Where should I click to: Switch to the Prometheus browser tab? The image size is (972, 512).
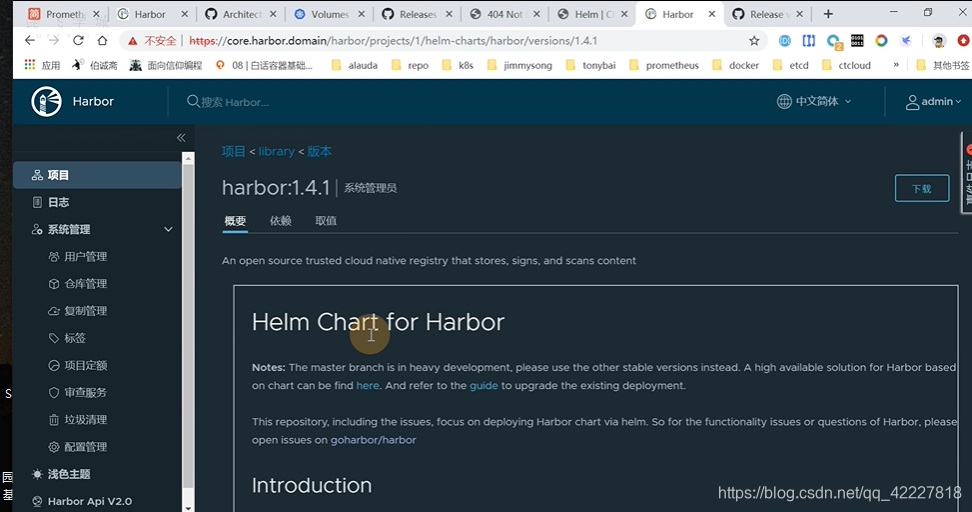point(63,14)
